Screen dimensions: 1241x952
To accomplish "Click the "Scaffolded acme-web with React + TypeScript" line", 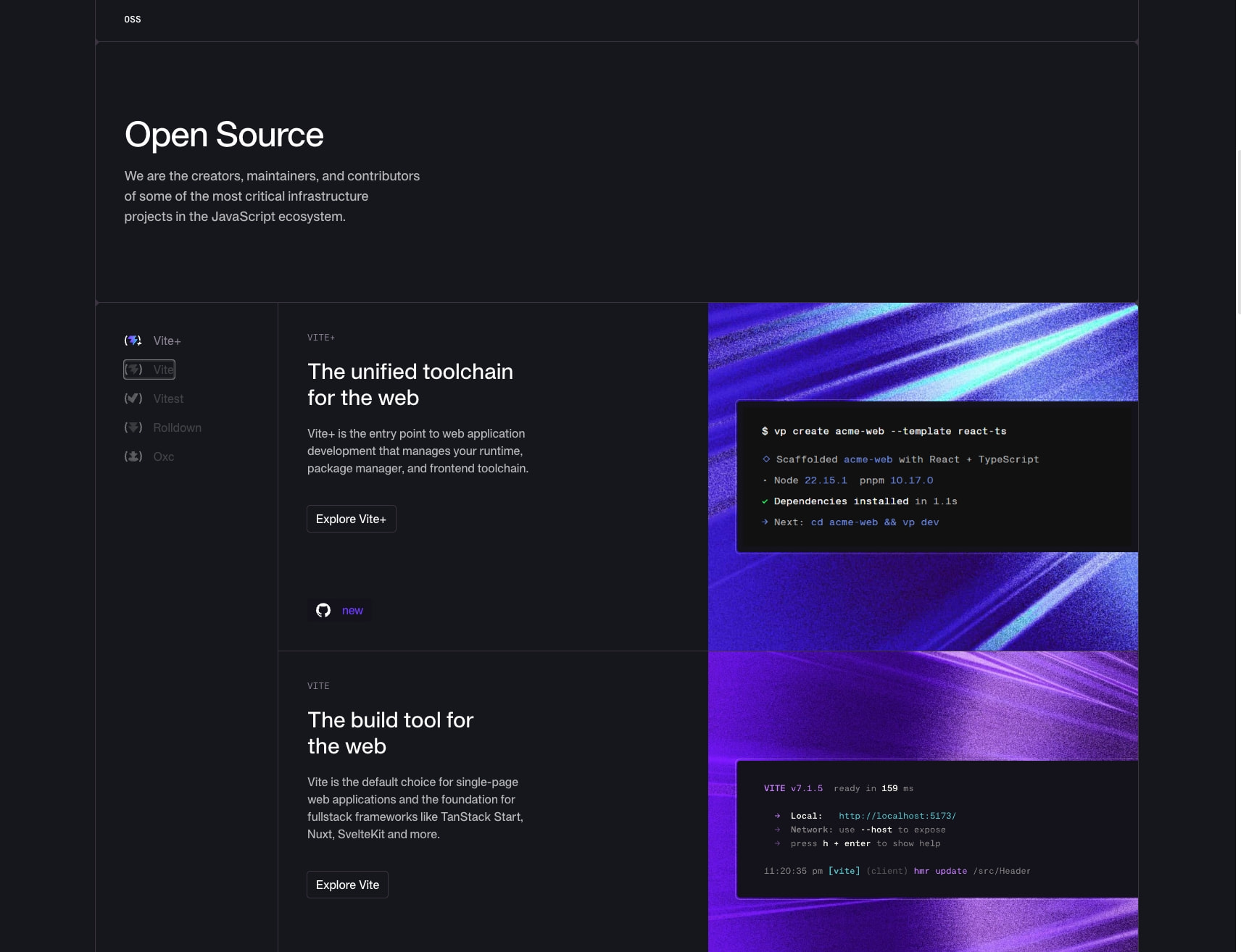I will [900, 459].
